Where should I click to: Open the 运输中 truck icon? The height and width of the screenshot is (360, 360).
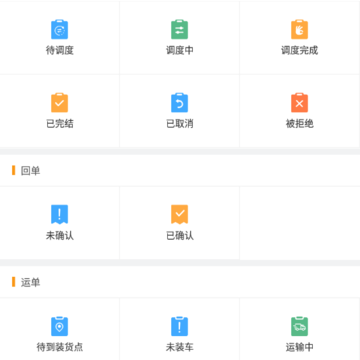point(299,326)
